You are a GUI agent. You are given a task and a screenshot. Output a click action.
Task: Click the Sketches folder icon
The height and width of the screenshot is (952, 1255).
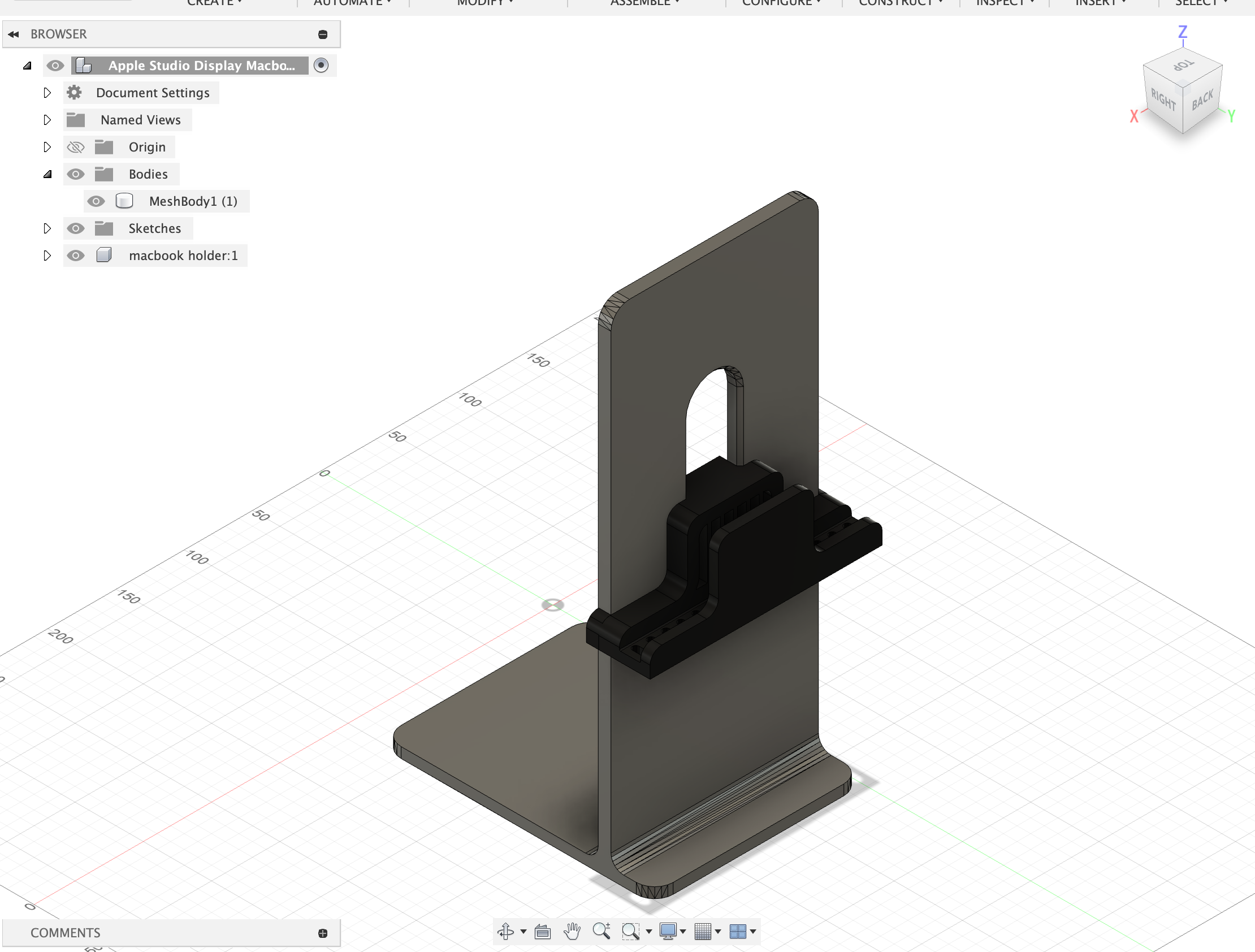(x=104, y=228)
